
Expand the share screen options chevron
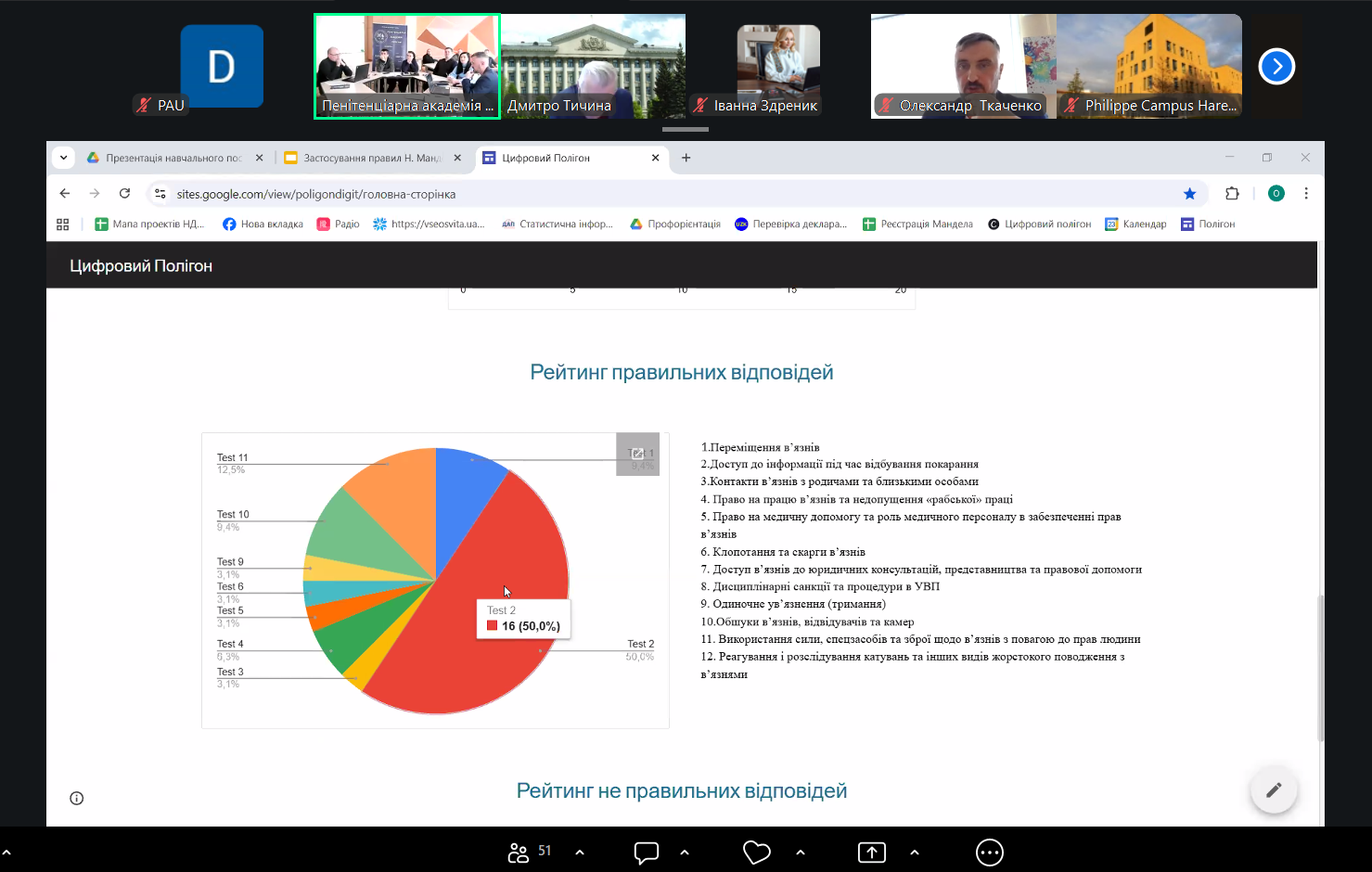[x=915, y=853]
